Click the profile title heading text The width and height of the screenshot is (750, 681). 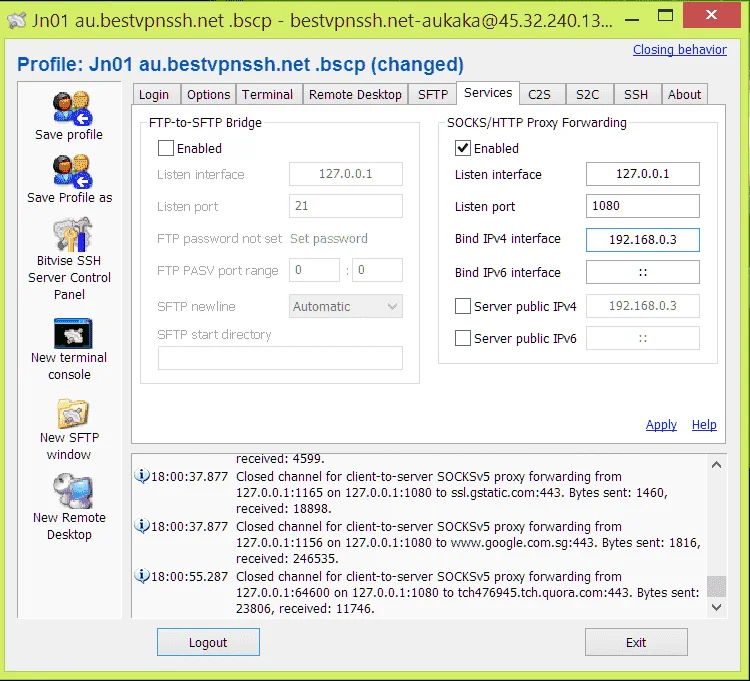click(241, 64)
